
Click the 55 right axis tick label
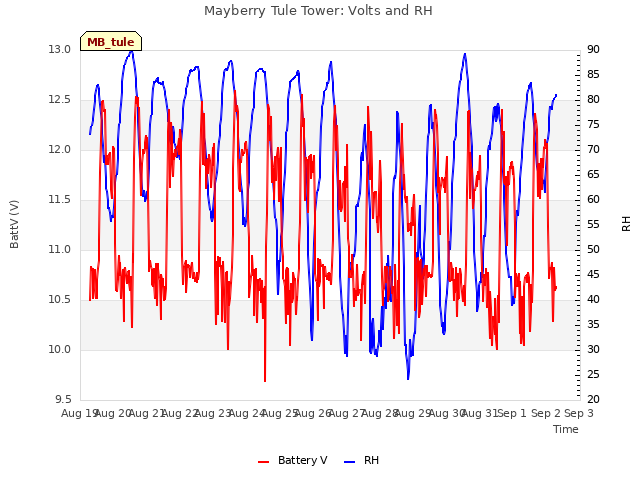point(593,224)
